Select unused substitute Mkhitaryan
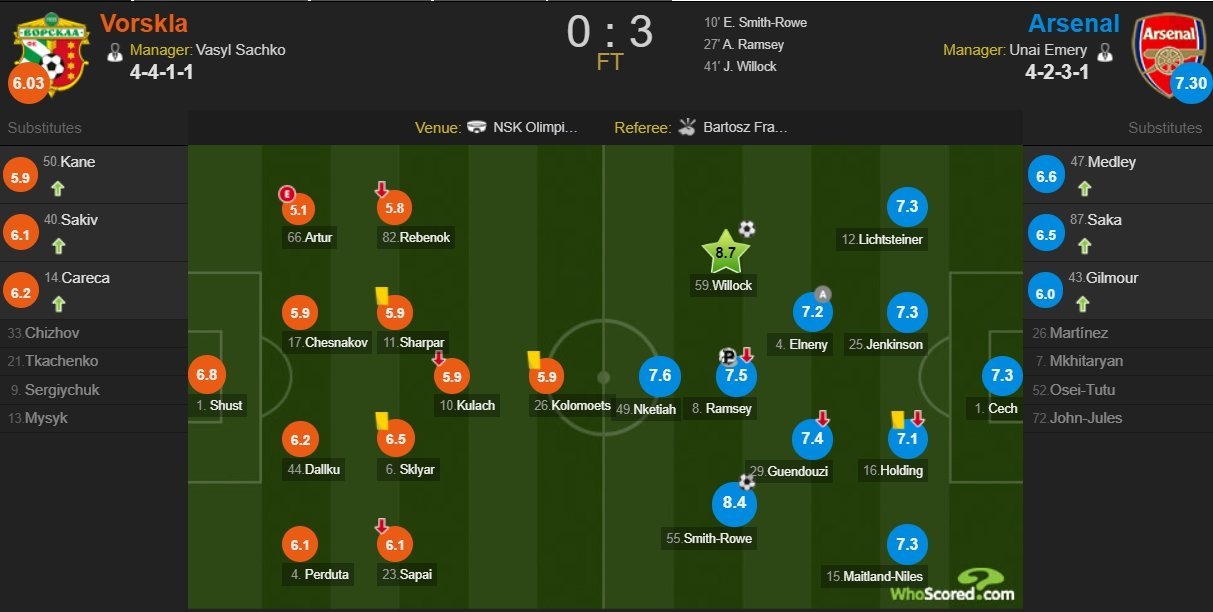1213x612 pixels. tap(1086, 361)
